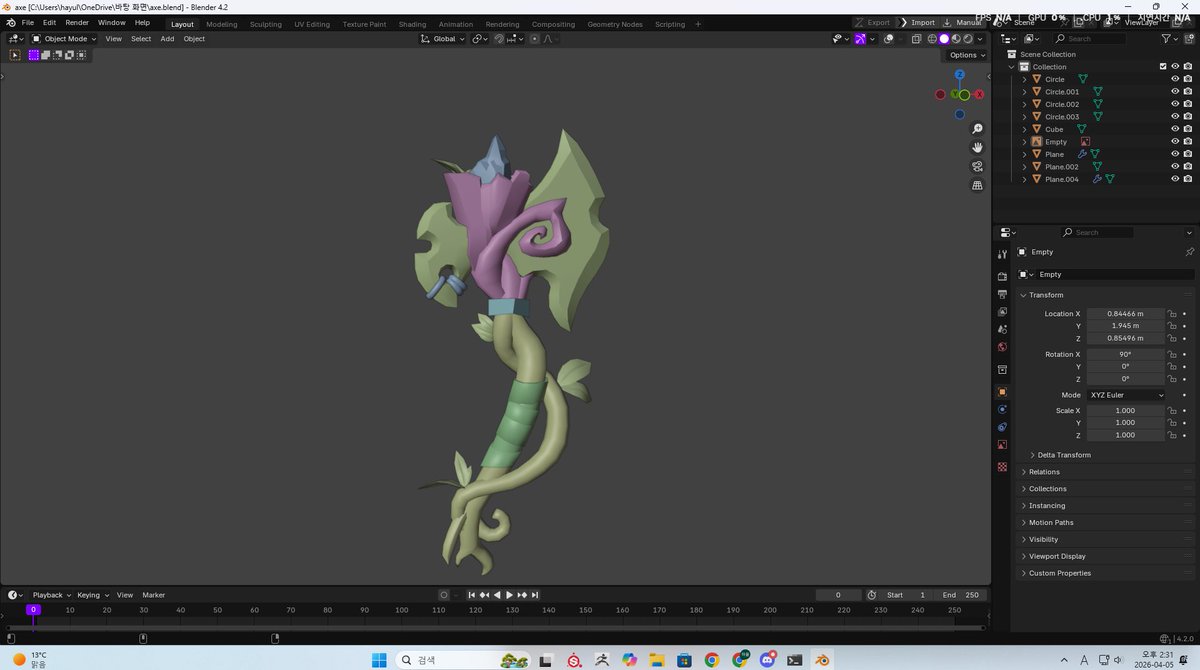Uncheck the Collection exclude checkbox
Viewport: 1200px width, 670px height.
pos(1162,67)
